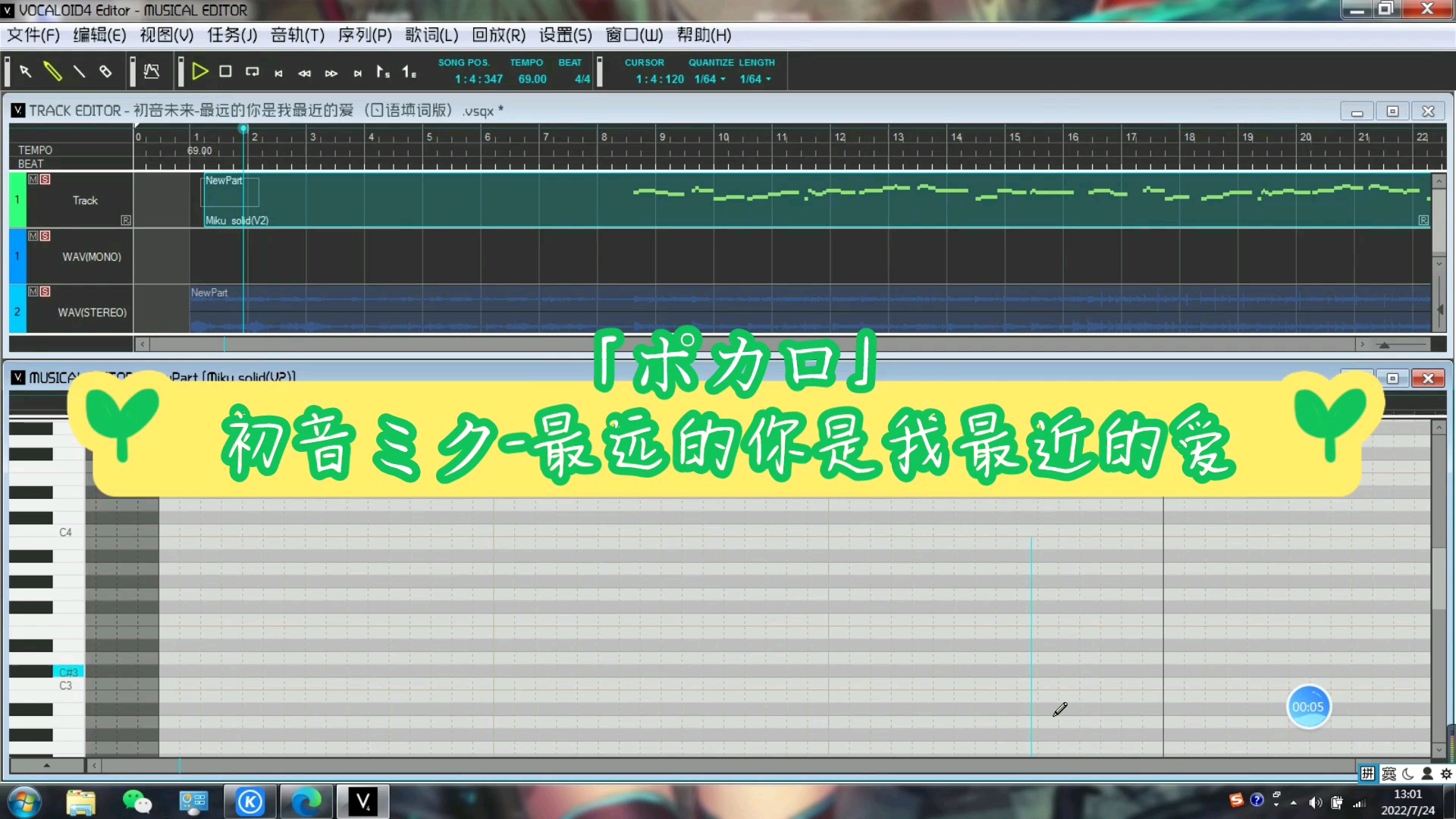This screenshot has height=819, width=1456.
Task: Click the C#3 highlighted piano key
Action: click(x=68, y=671)
